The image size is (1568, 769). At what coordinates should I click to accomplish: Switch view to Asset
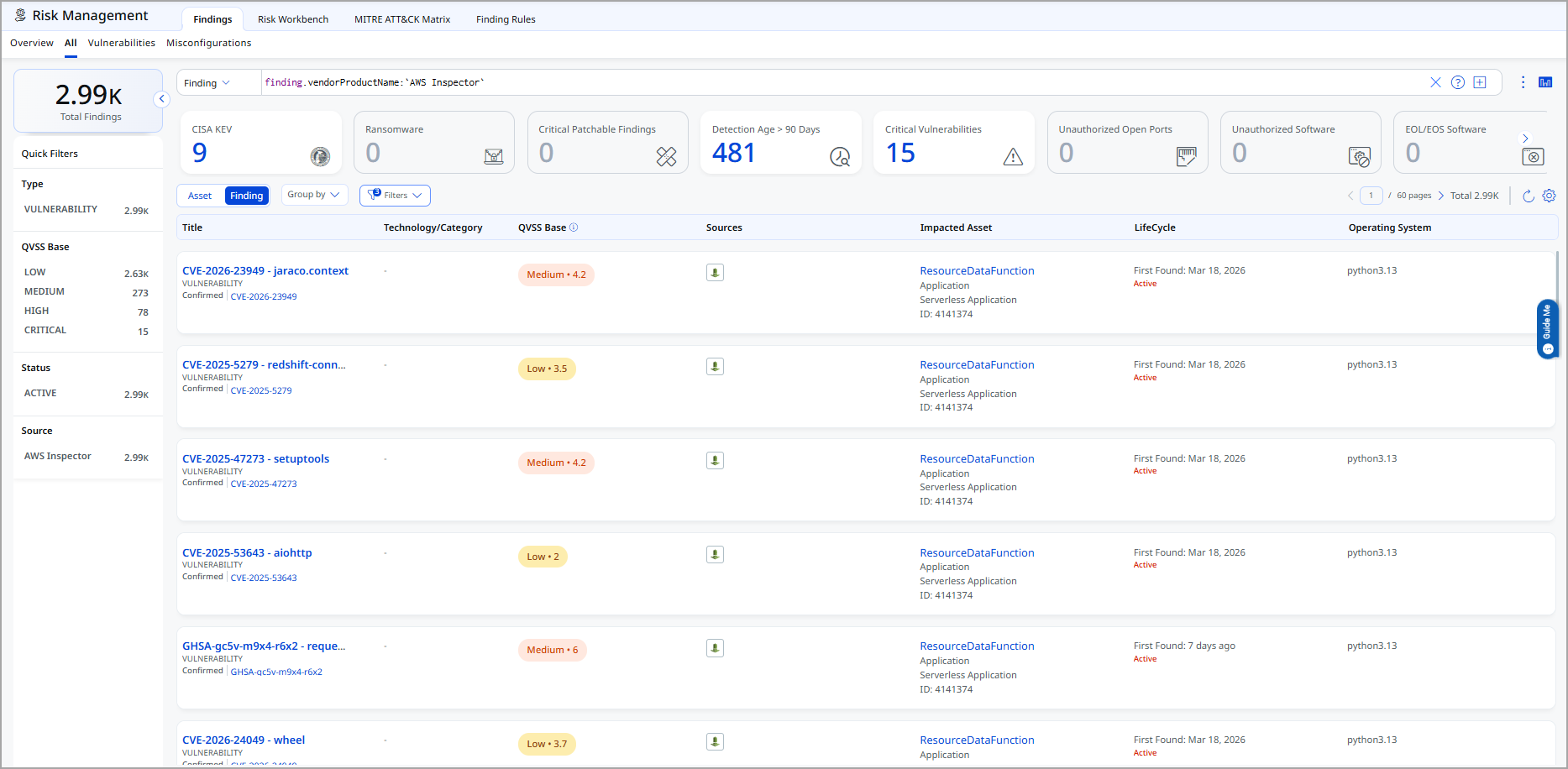click(200, 196)
